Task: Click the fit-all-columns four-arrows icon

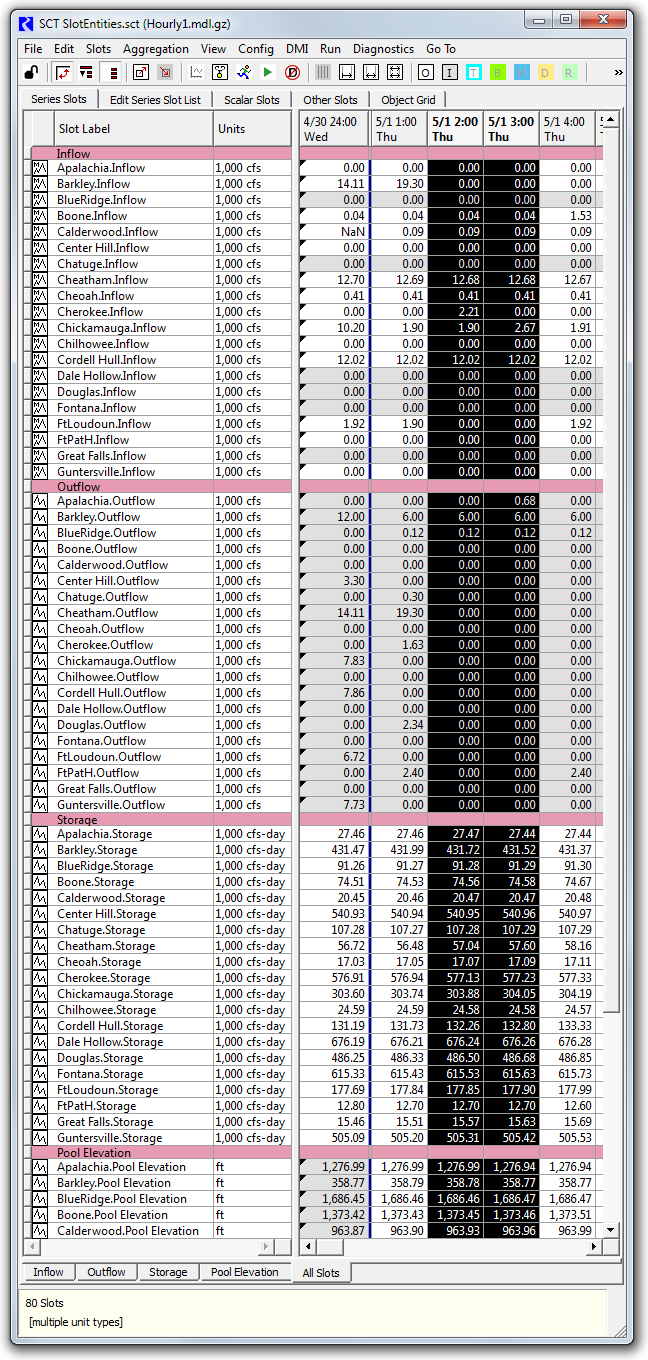Action: click(395, 72)
